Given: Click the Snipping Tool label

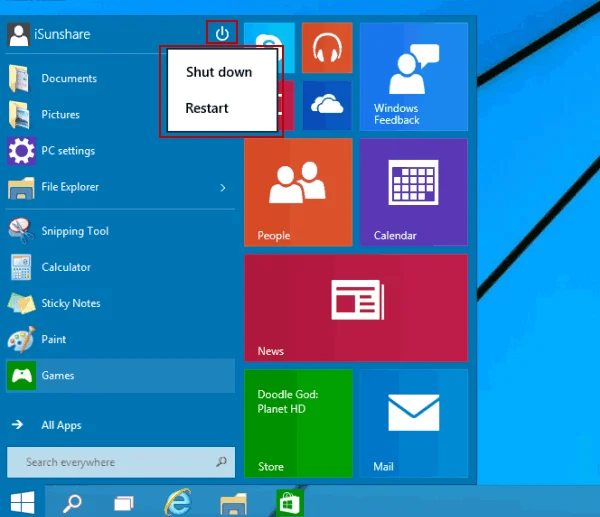Looking at the screenshot, I should [75, 231].
